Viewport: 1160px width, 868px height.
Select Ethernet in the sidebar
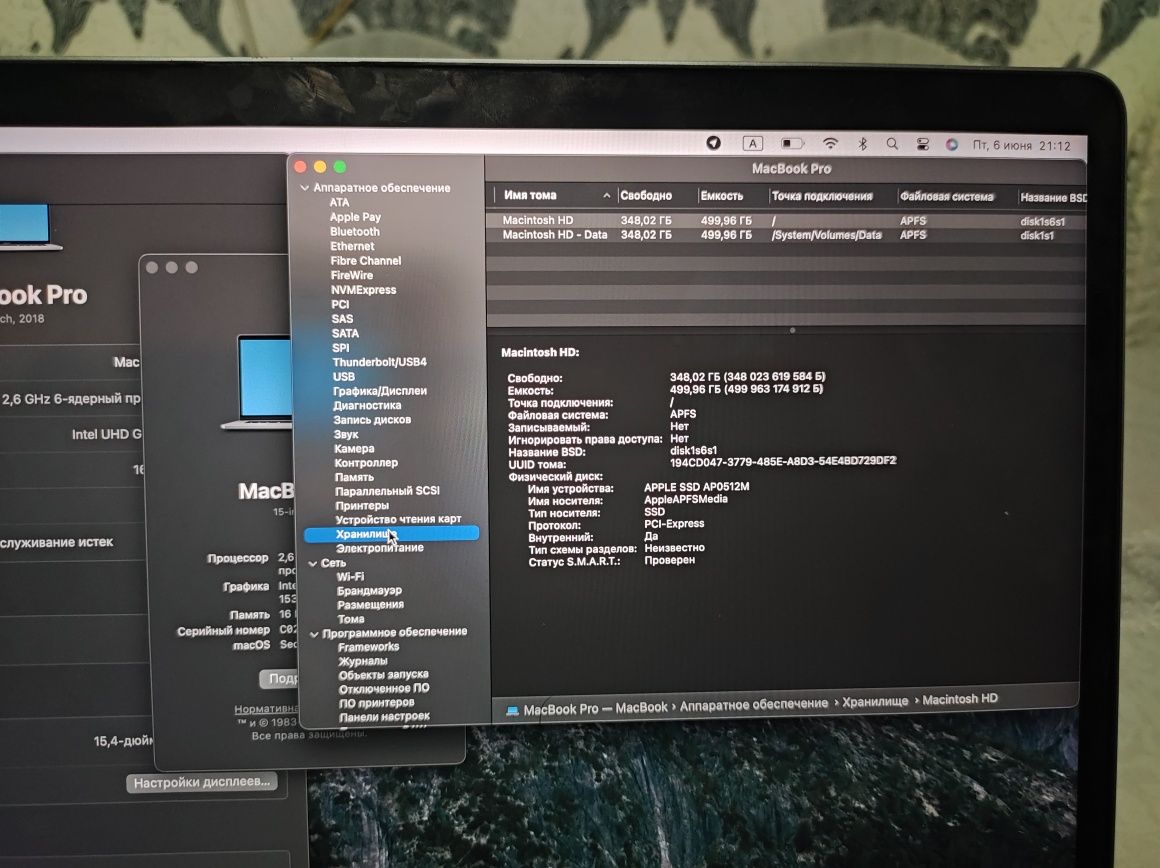[352, 246]
